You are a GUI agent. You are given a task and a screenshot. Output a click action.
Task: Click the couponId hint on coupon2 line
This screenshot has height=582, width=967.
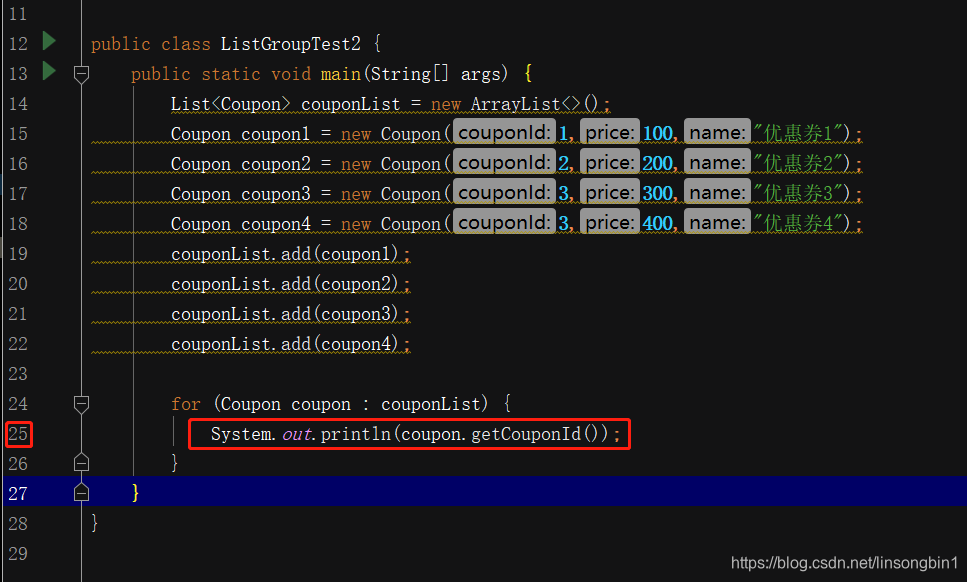(504, 163)
